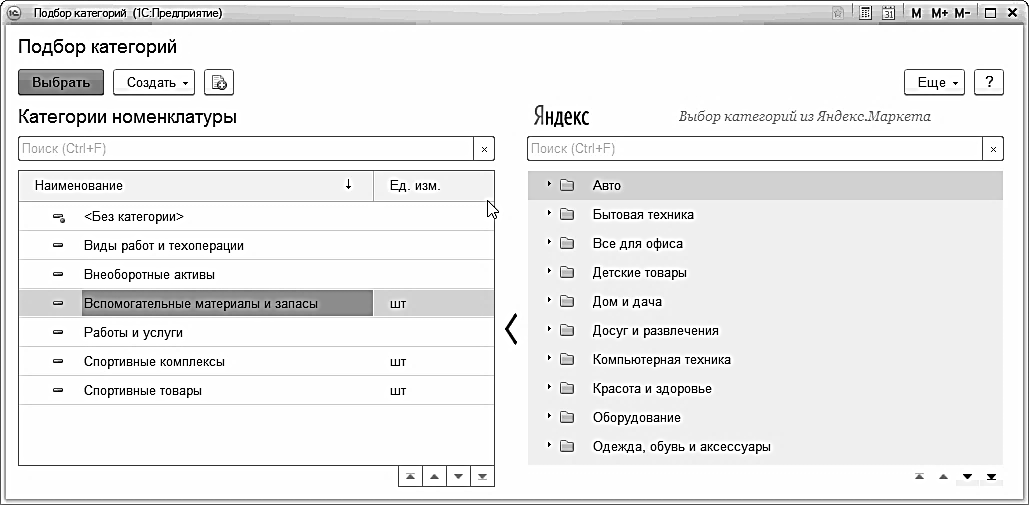Image resolution: width=1029 pixels, height=505 pixels.
Task: Click the create-by-copy icon next to Создать
Action: [x=218, y=82]
